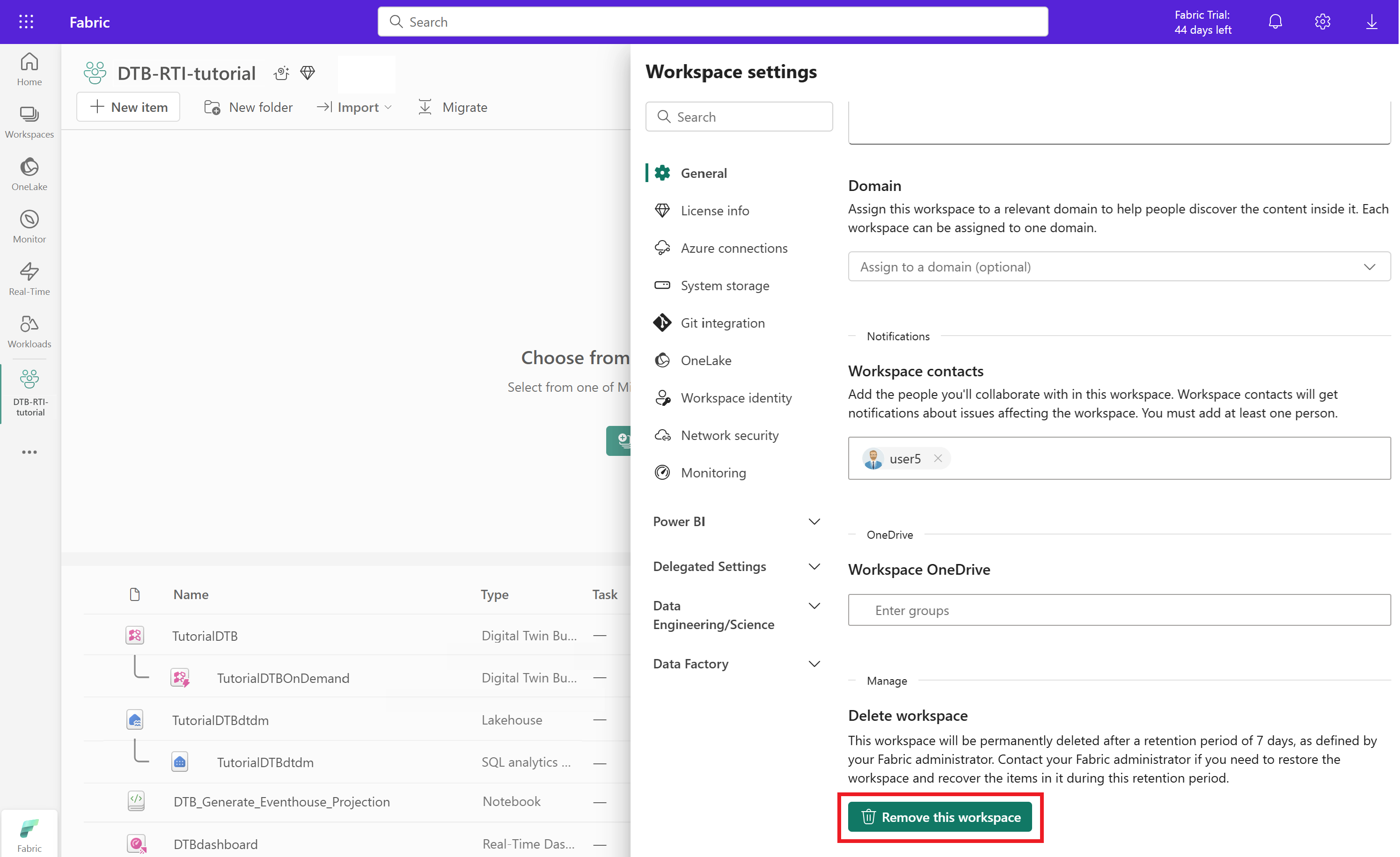Click the Fabric brand title in the header
This screenshot has height=857, width=1400.
90,22
